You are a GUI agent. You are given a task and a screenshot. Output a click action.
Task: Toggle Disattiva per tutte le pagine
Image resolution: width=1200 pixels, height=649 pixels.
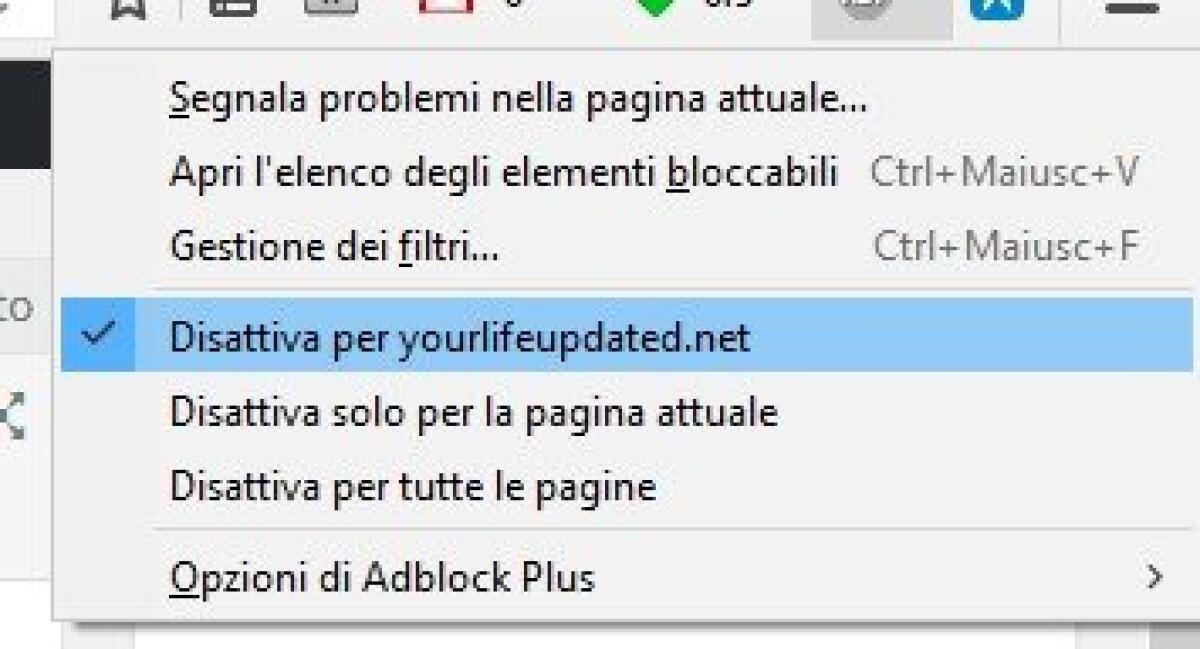click(x=415, y=486)
